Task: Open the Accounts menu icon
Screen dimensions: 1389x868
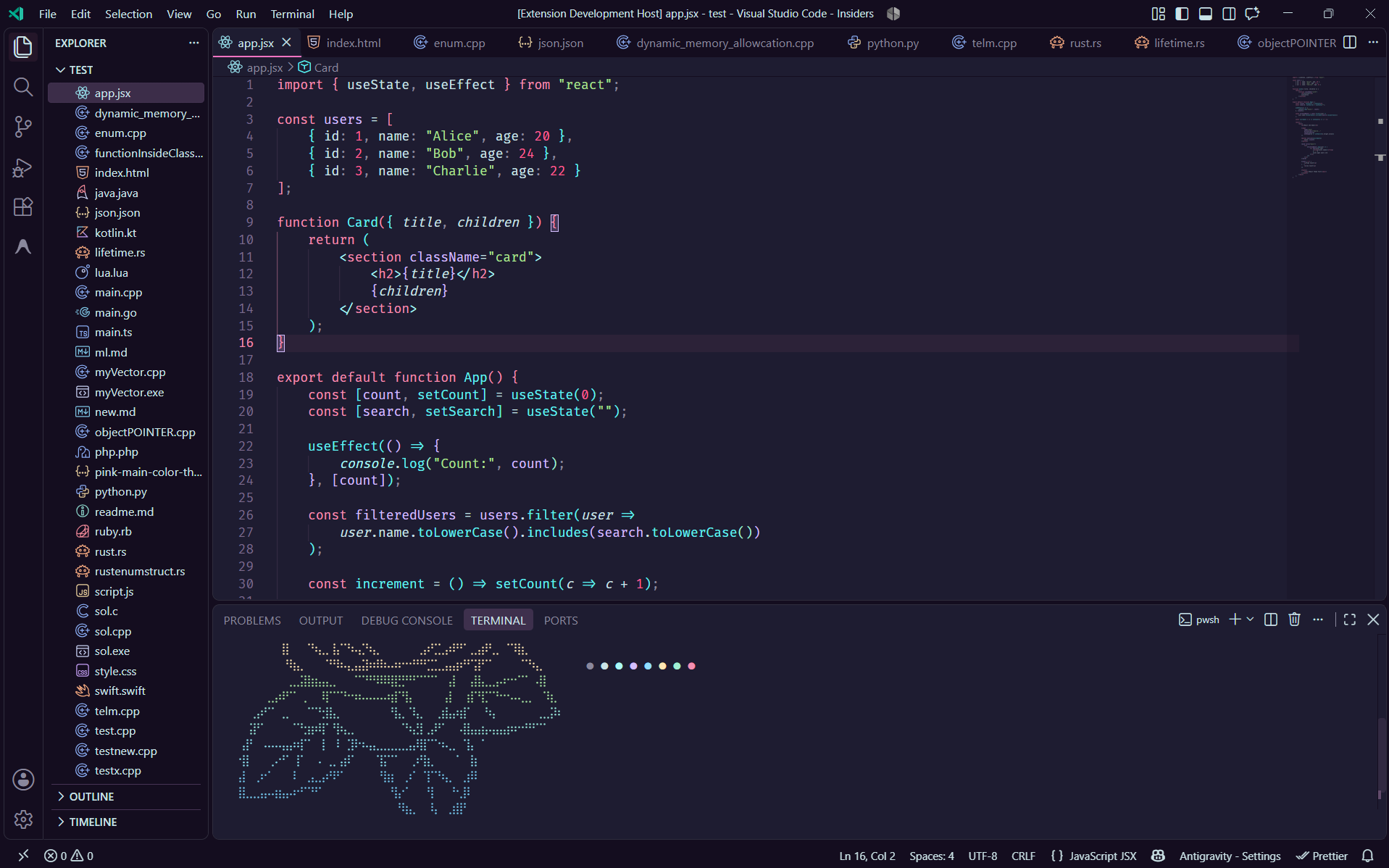Action: (23, 780)
